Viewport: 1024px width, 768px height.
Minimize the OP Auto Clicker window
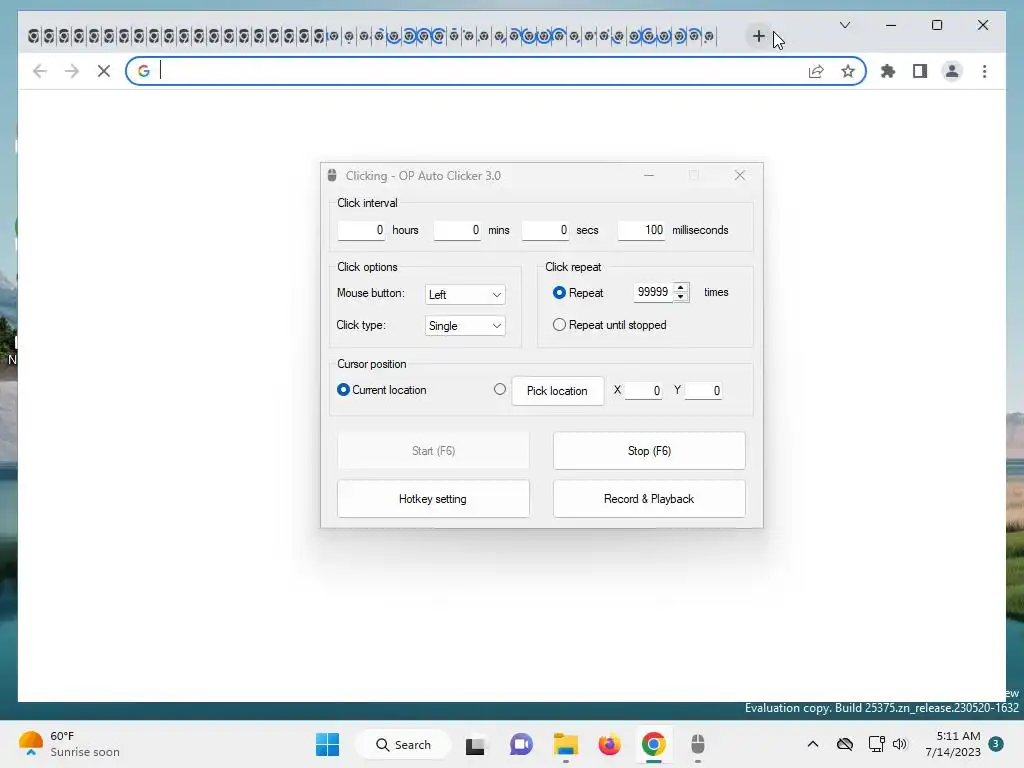[648, 175]
